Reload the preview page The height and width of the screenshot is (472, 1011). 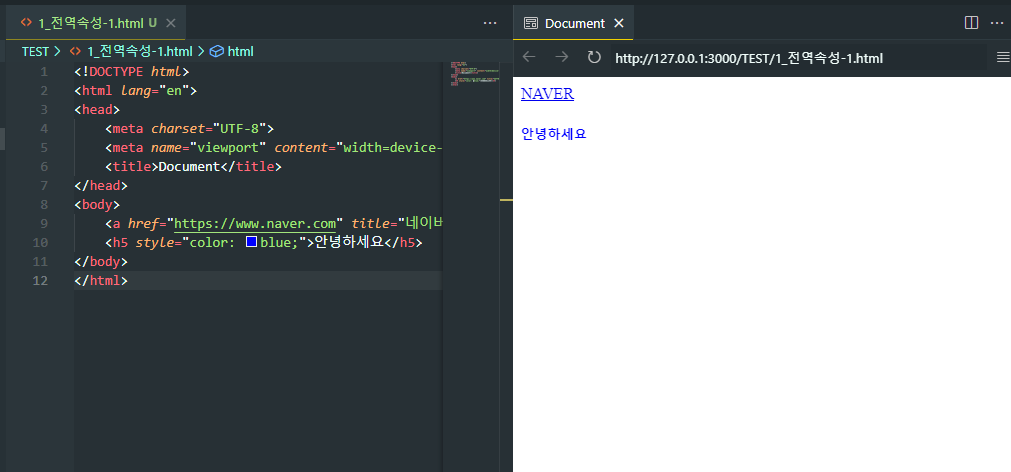tap(594, 57)
